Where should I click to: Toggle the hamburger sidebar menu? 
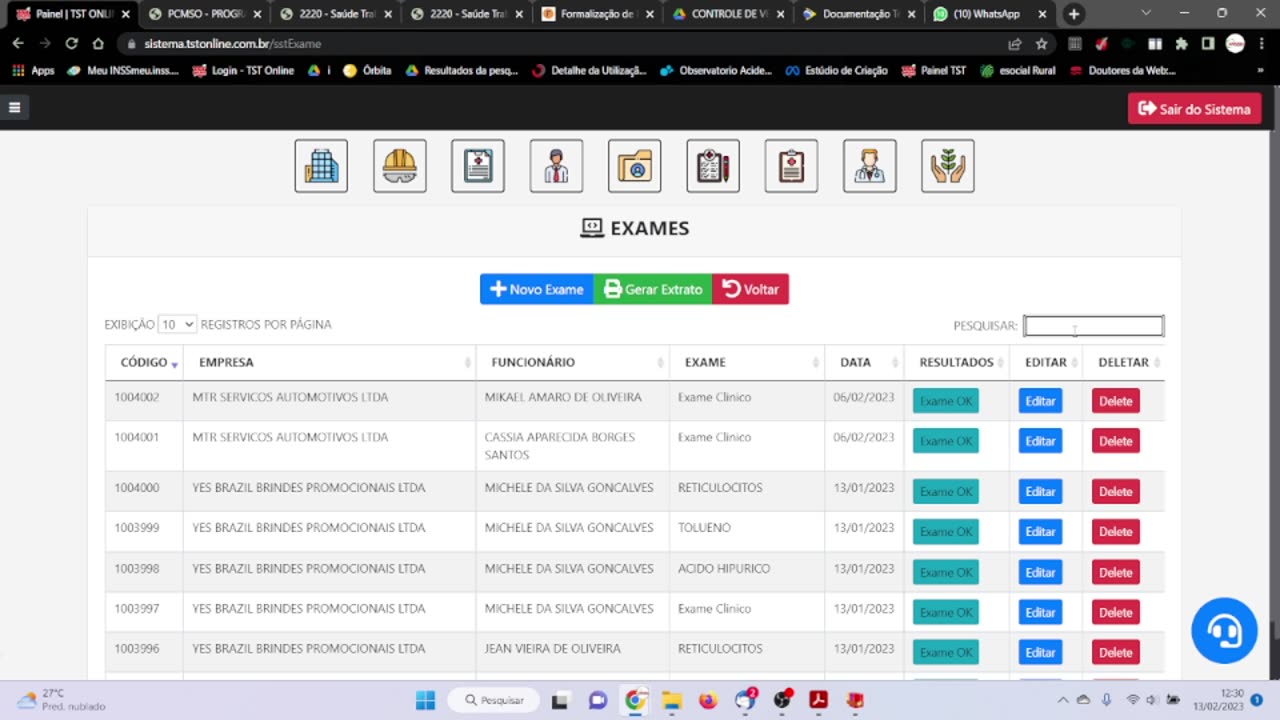tap(14, 108)
